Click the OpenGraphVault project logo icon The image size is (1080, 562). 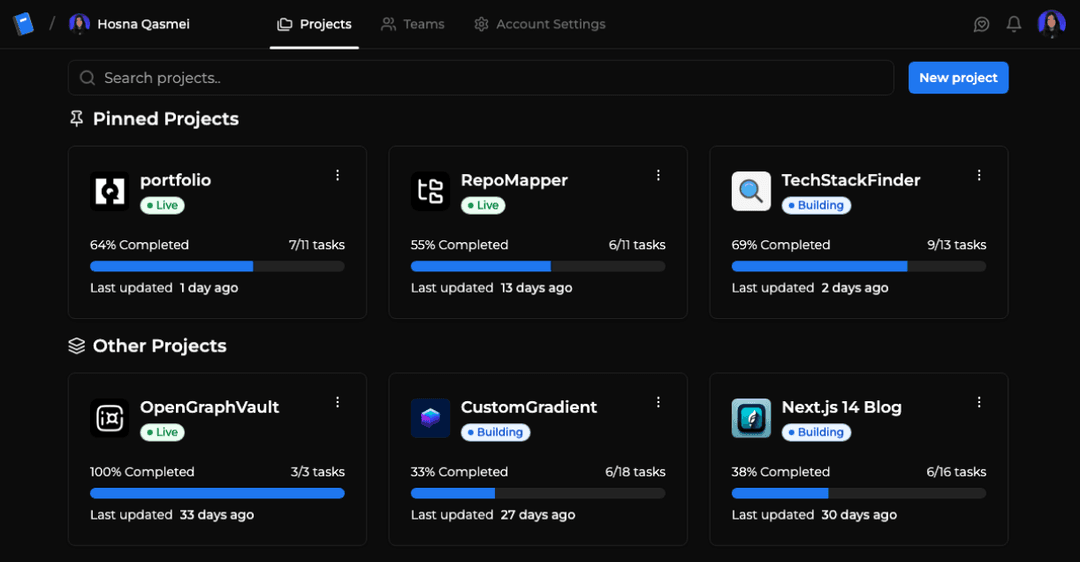point(109,418)
